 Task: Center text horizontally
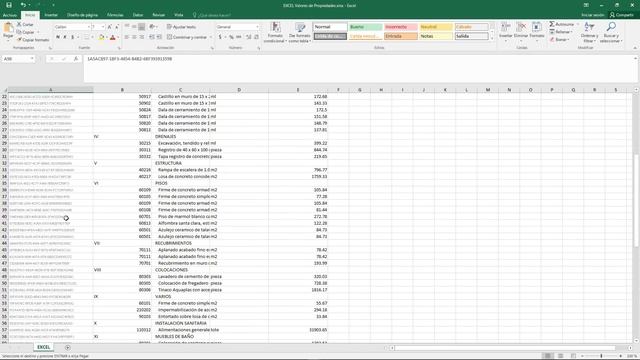click(x=134, y=37)
